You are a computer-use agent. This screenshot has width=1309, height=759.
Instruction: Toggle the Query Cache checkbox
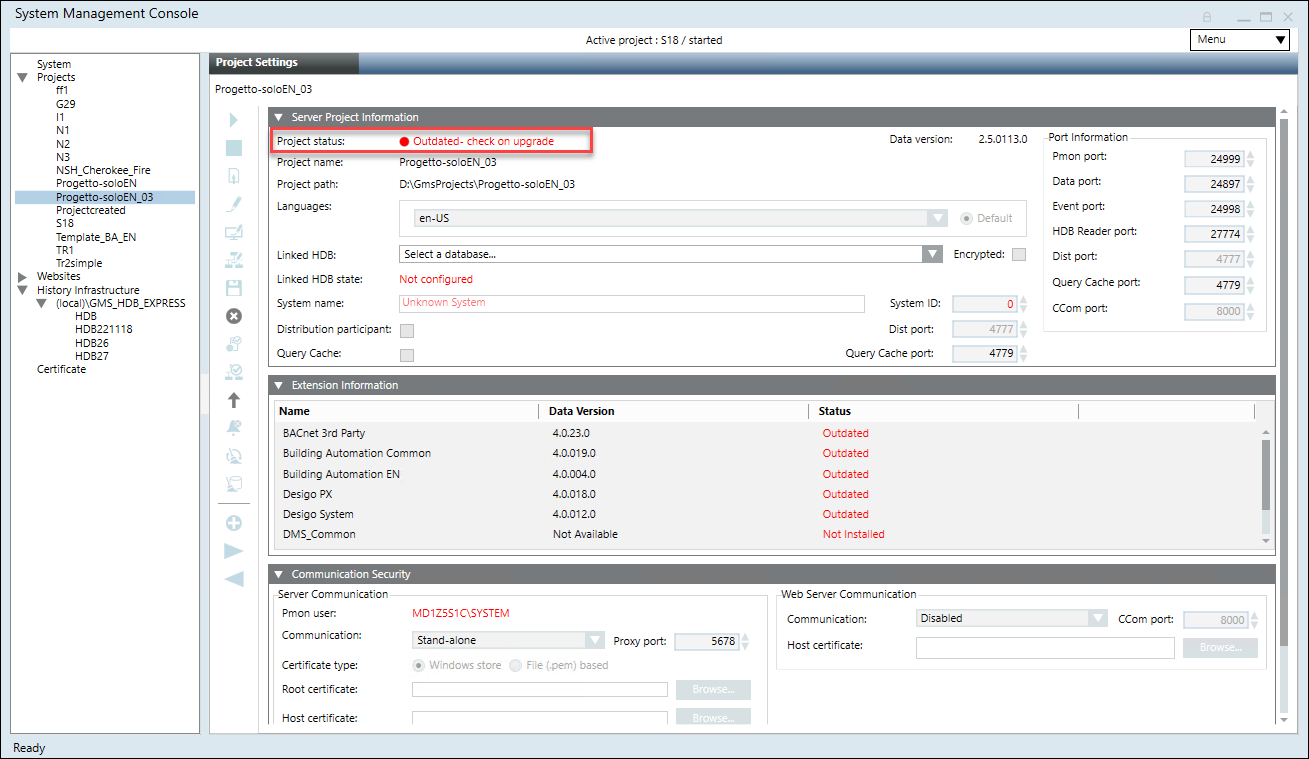(407, 354)
